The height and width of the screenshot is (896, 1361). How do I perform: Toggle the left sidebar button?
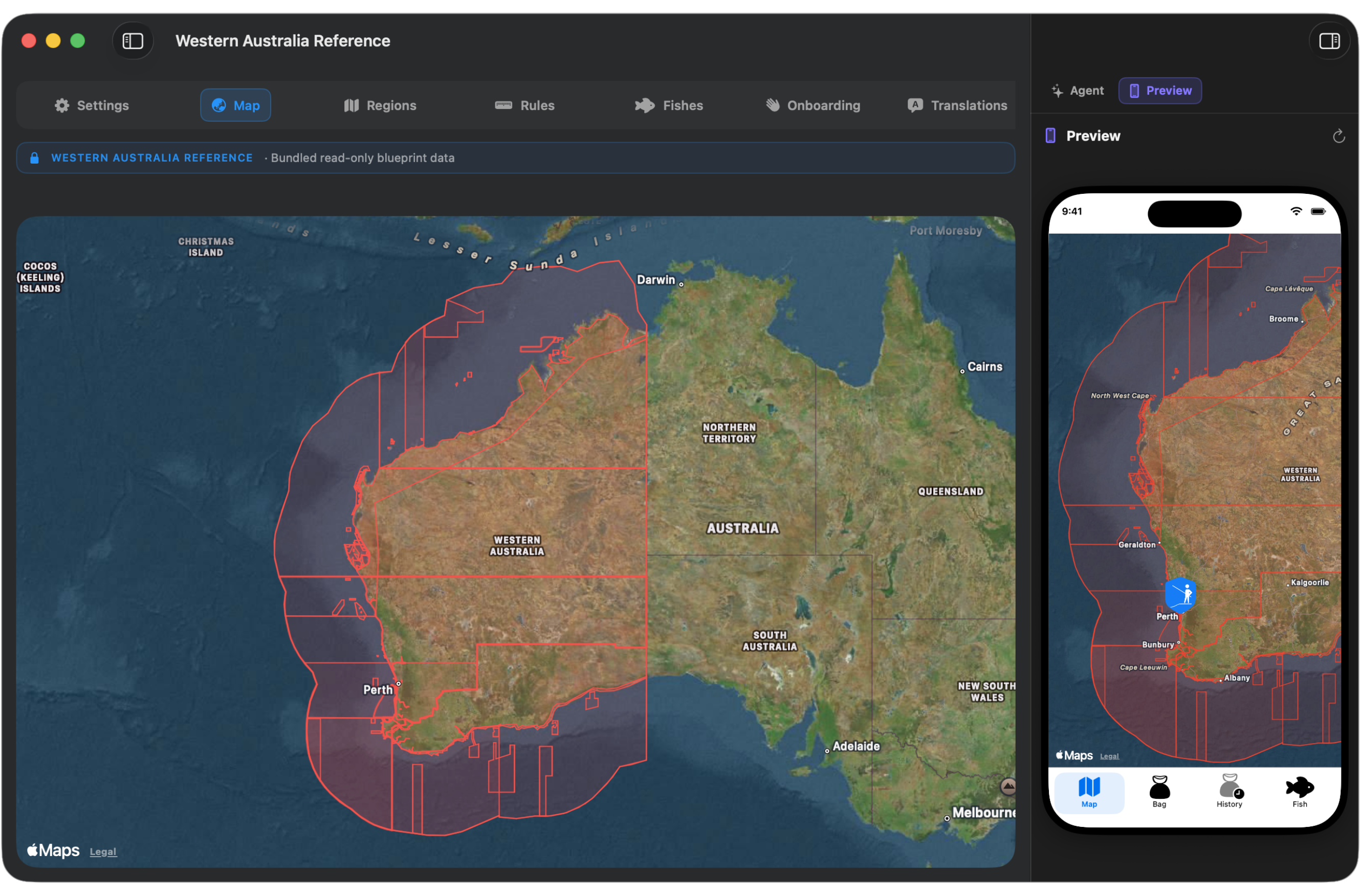tap(133, 41)
